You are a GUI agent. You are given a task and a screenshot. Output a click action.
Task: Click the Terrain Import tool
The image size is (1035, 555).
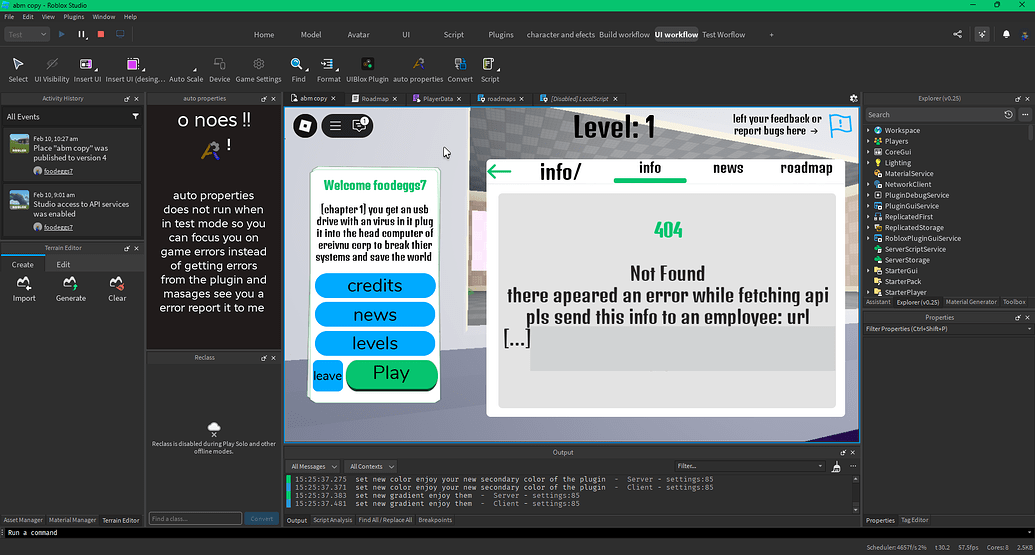[24, 289]
